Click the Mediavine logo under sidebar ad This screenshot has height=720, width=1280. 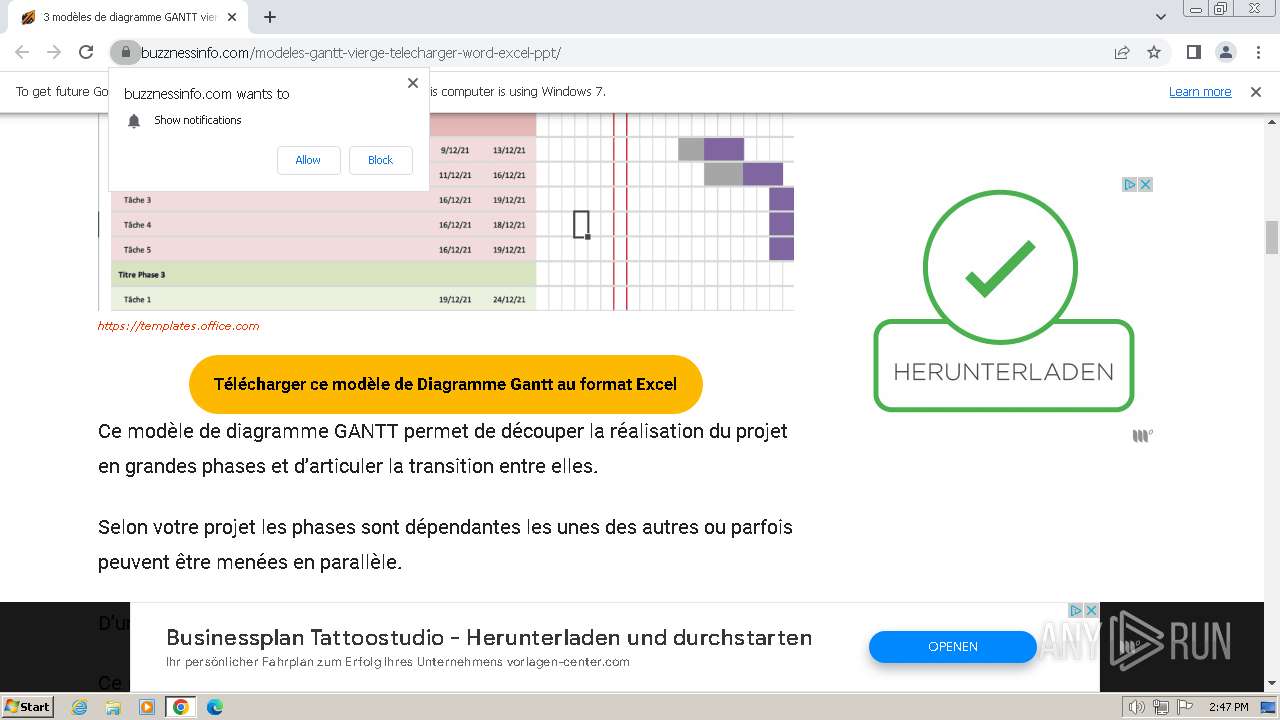click(x=1142, y=435)
